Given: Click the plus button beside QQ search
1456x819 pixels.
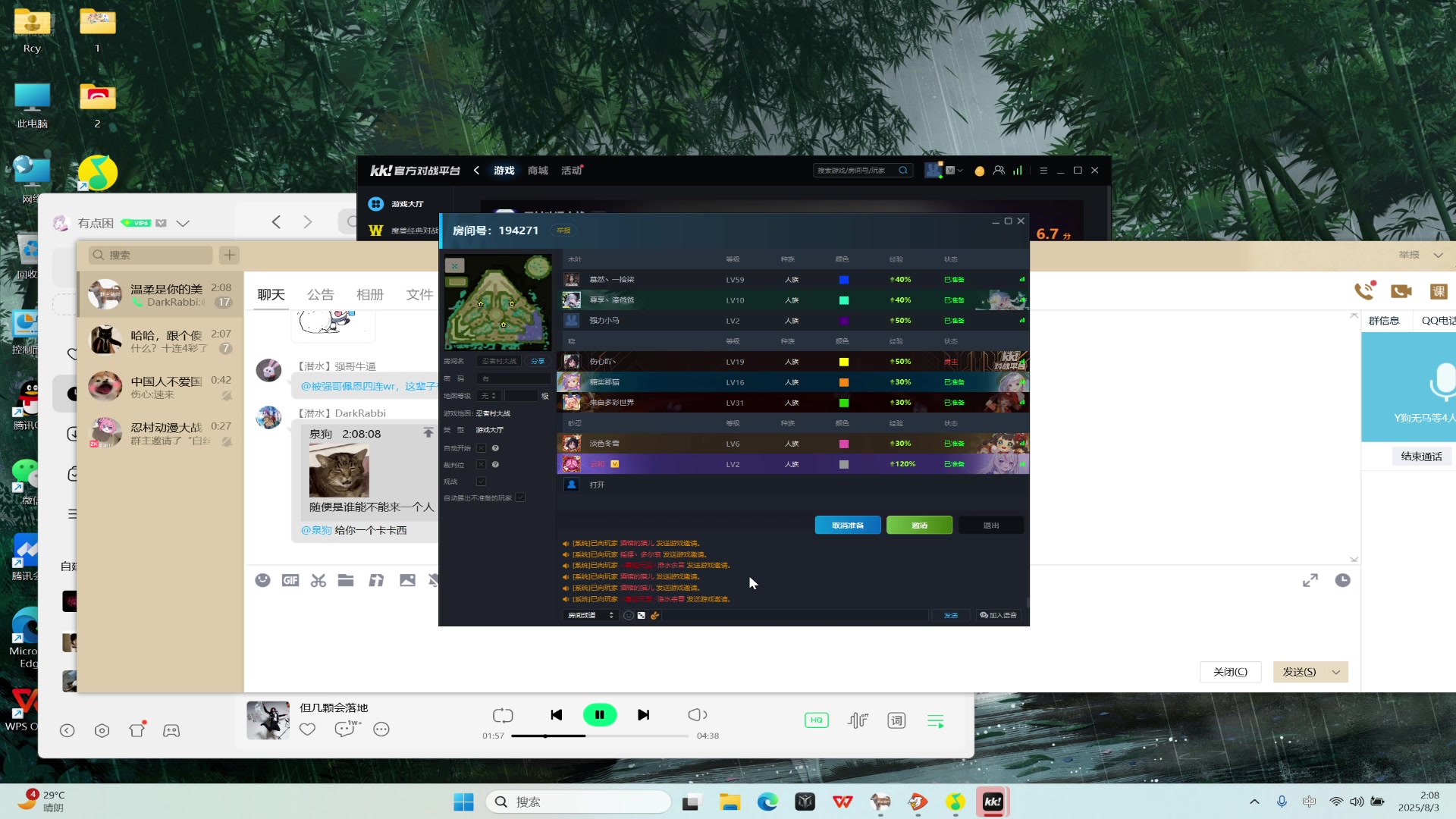Looking at the screenshot, I should 229,255.
